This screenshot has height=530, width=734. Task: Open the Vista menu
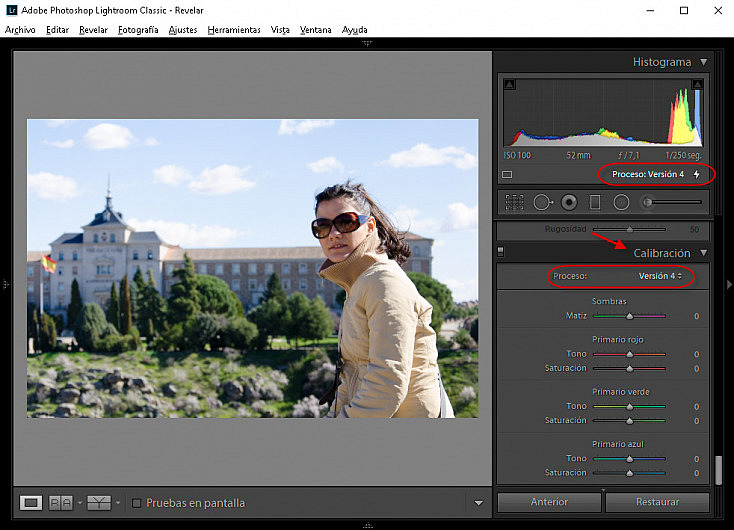pos(280,30)
